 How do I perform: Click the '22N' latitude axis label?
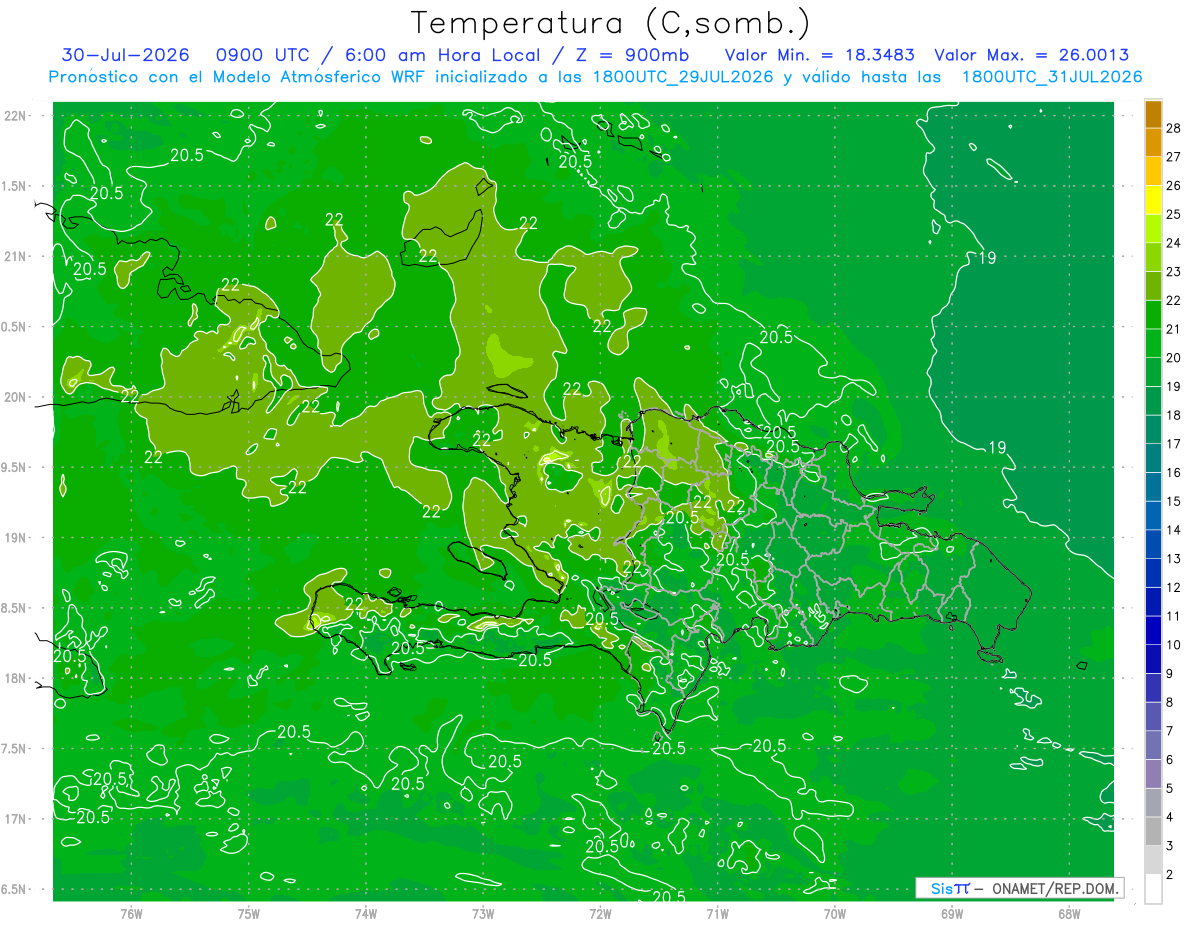[x=14, y=116]
